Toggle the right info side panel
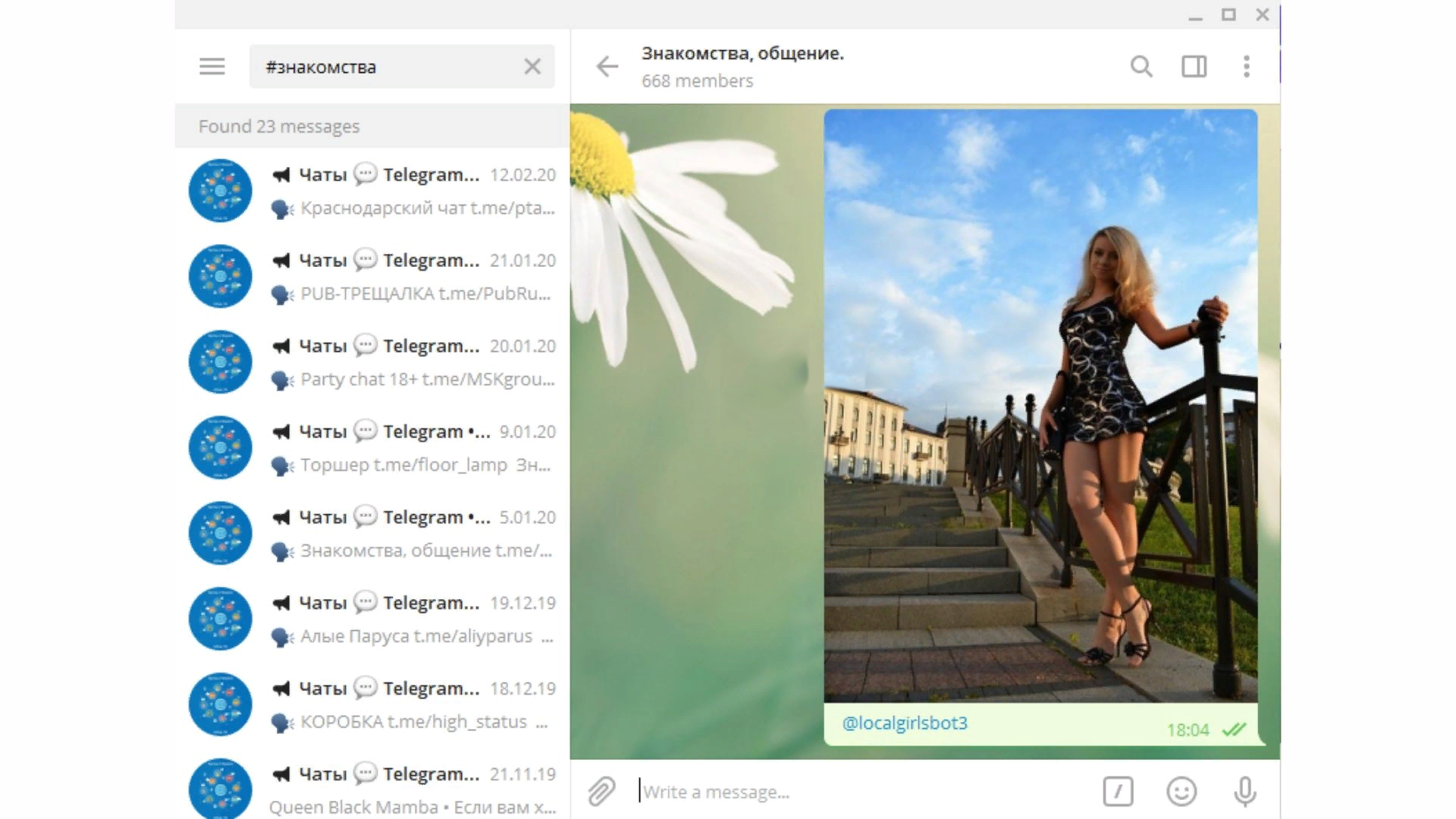The width and height of the screenshot is (1456, 819). click(1194, 67)
